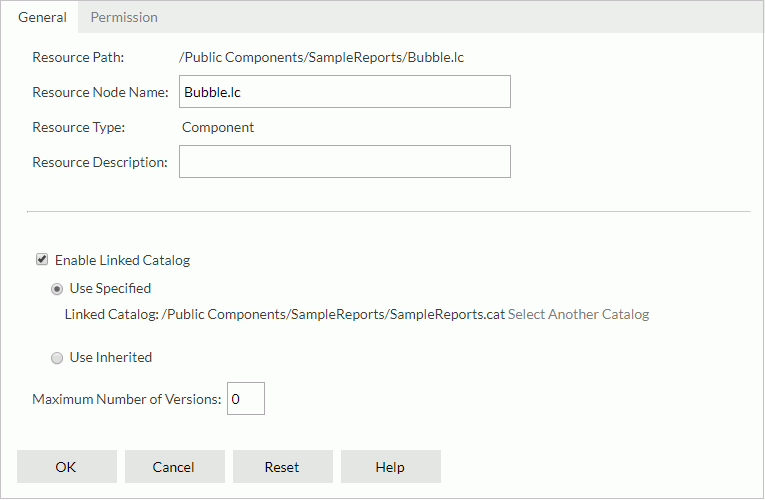This screenshot has width=765, height=500.
Task: Confirm with the OK button
Action: coord(67,467)
